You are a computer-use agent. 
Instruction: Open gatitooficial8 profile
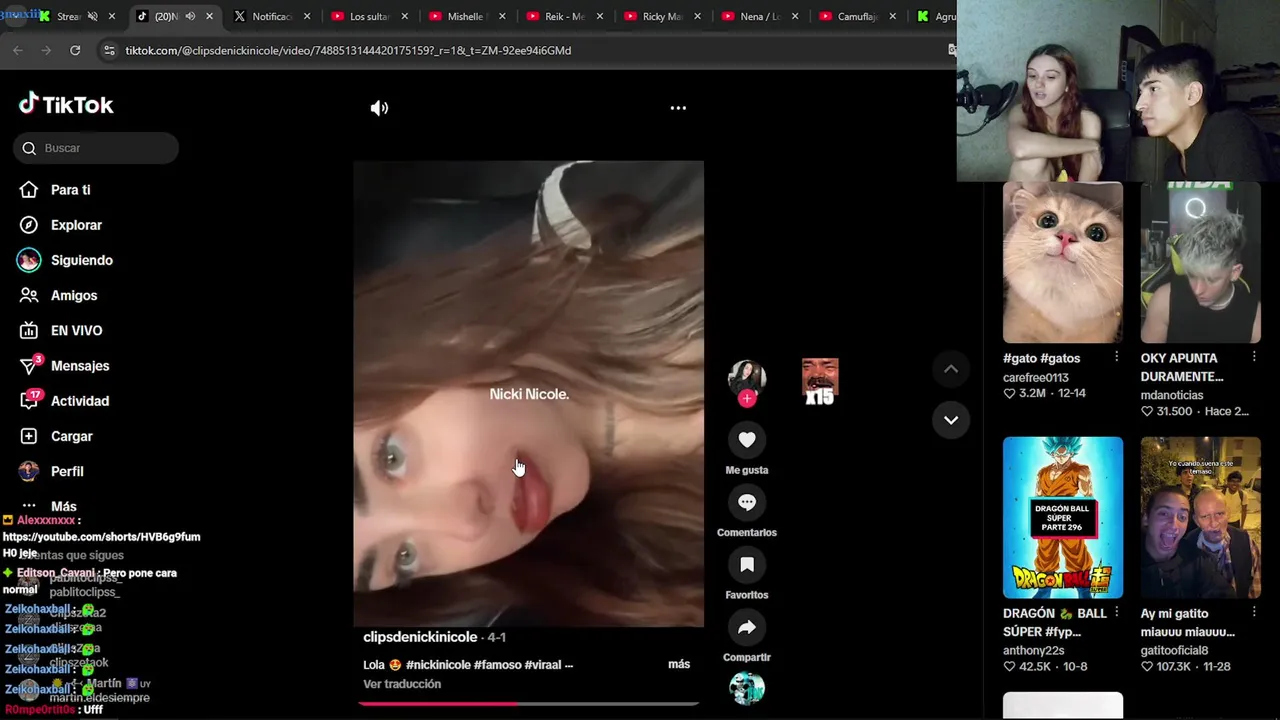1174,650
